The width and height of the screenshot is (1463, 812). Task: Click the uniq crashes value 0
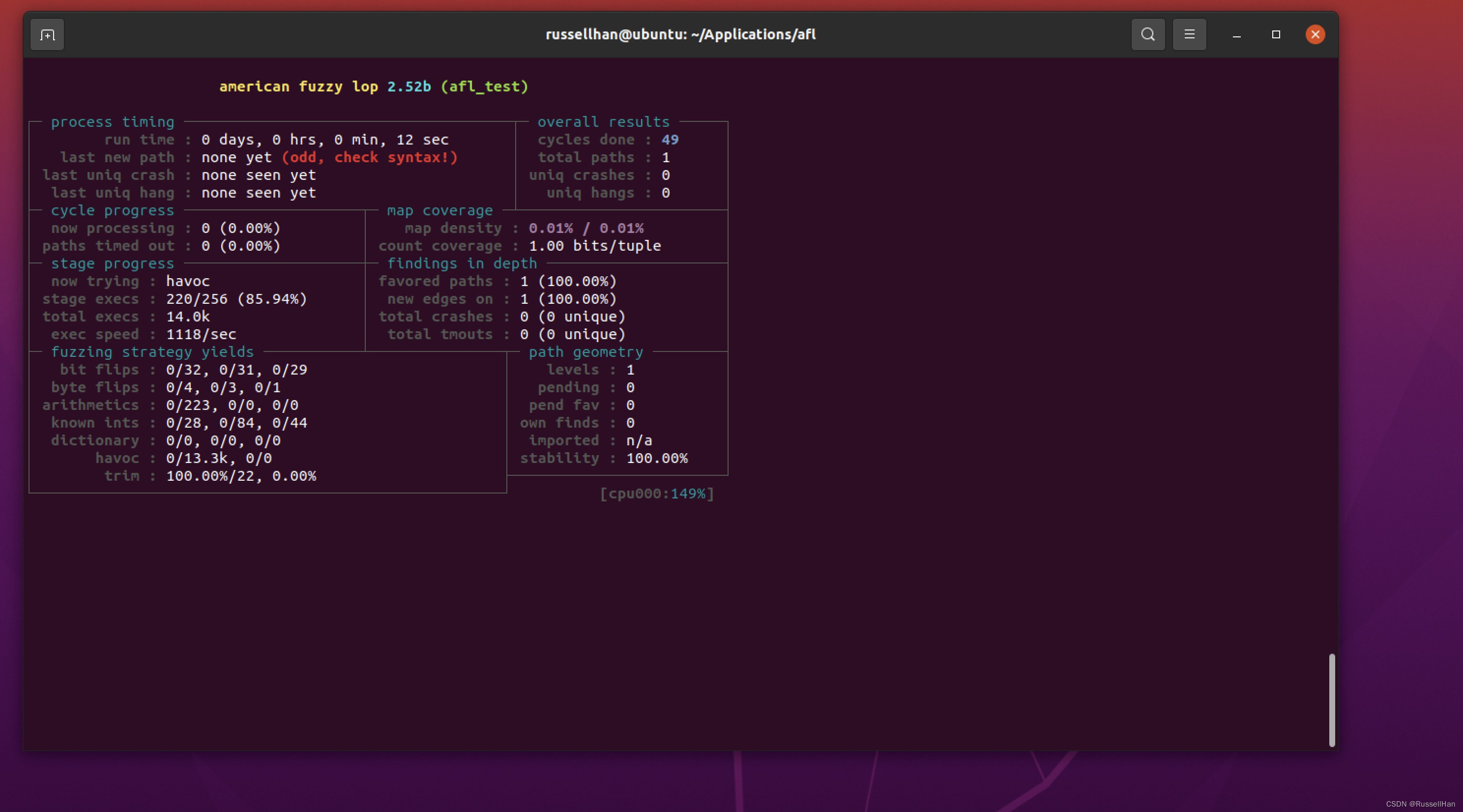coord(666,175)
